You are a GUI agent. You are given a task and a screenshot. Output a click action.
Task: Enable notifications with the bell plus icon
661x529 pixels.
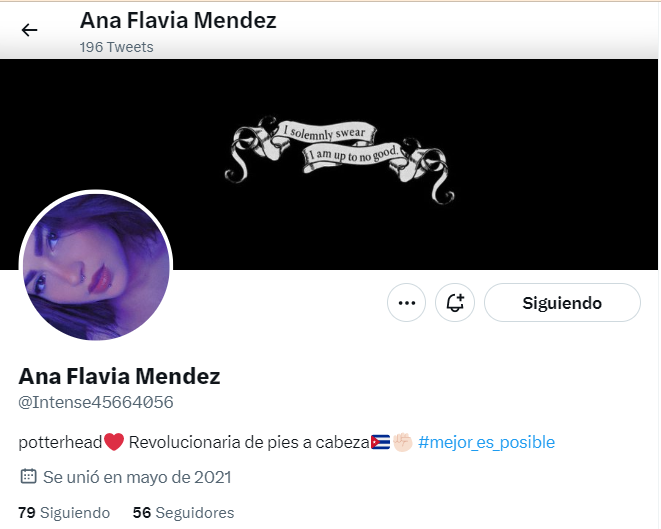(x=455, y=303)
